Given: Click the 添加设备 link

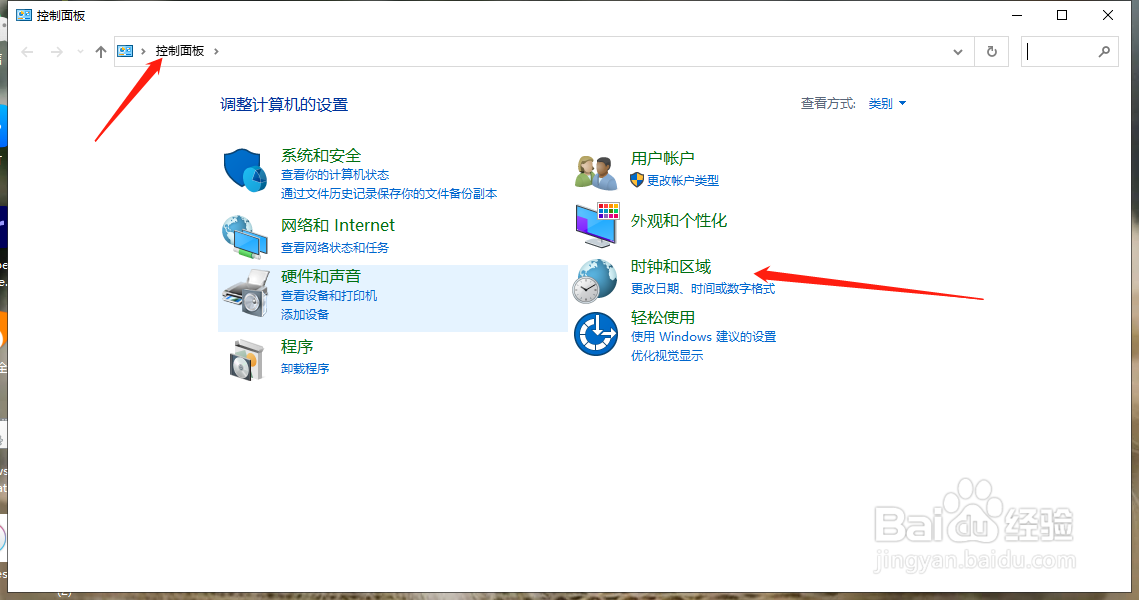Looking at the screenshot, I should [305, 315].
